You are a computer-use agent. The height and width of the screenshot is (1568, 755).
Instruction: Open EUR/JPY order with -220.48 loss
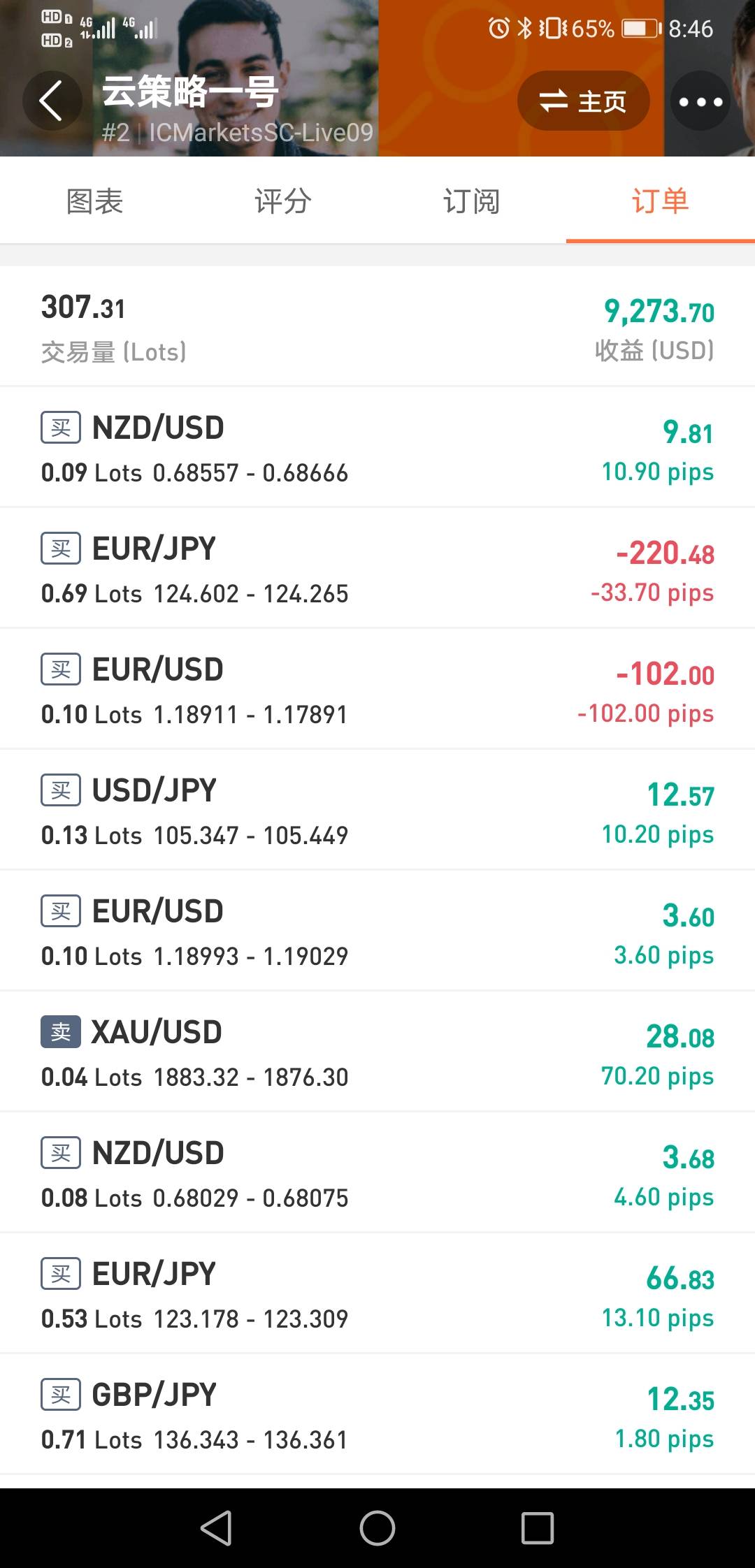(x=377, y=569)
